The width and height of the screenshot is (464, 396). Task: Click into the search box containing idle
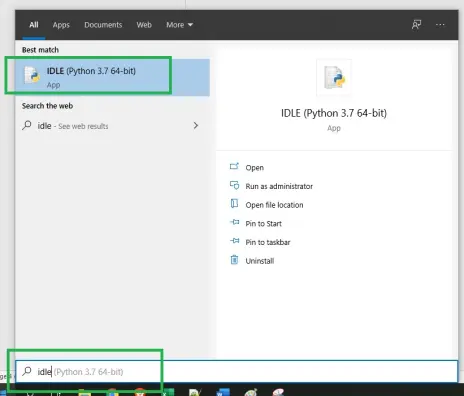pos(237,371)
